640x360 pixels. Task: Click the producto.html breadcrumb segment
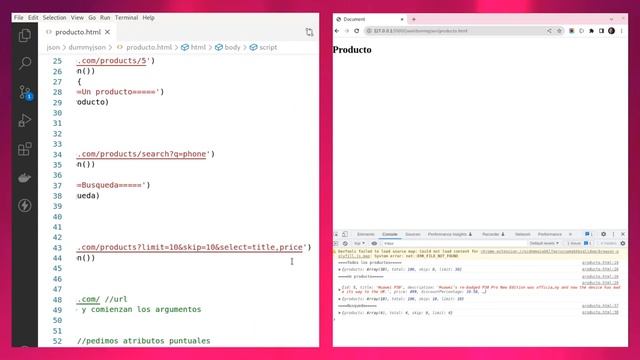[144, 47]
